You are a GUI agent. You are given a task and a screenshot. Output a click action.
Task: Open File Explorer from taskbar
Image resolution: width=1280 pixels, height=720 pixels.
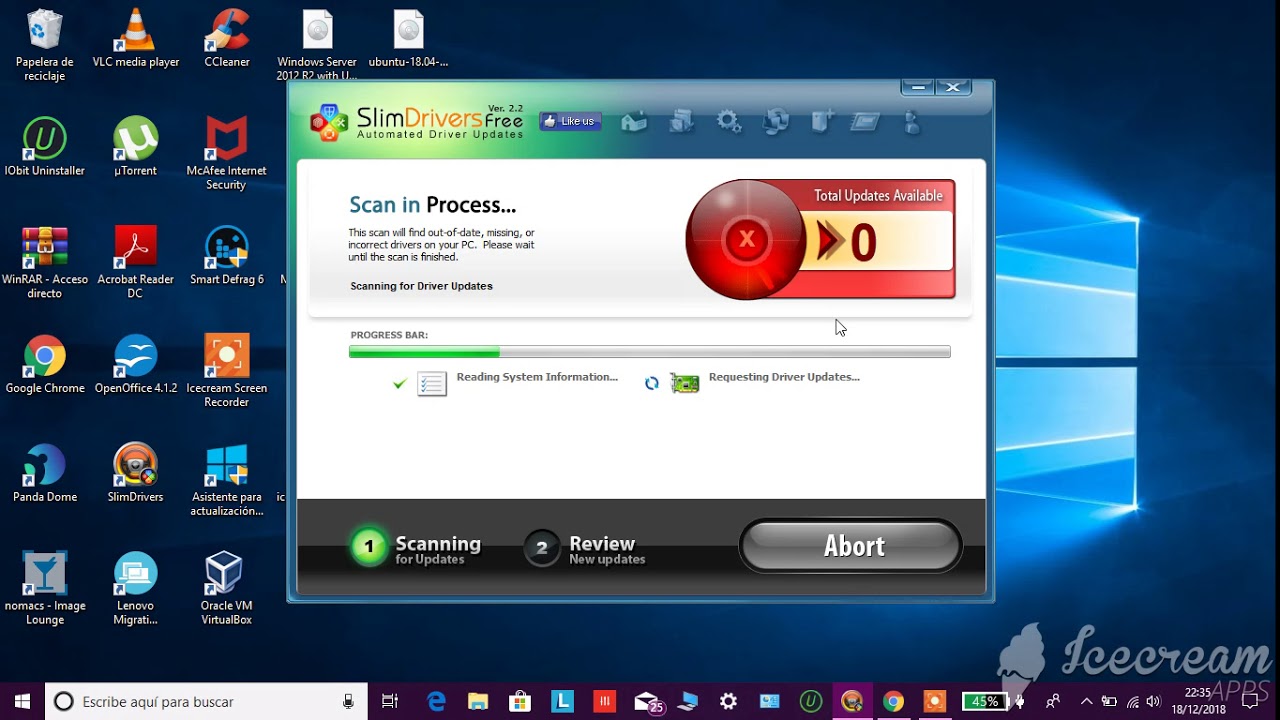coord(479,701)
